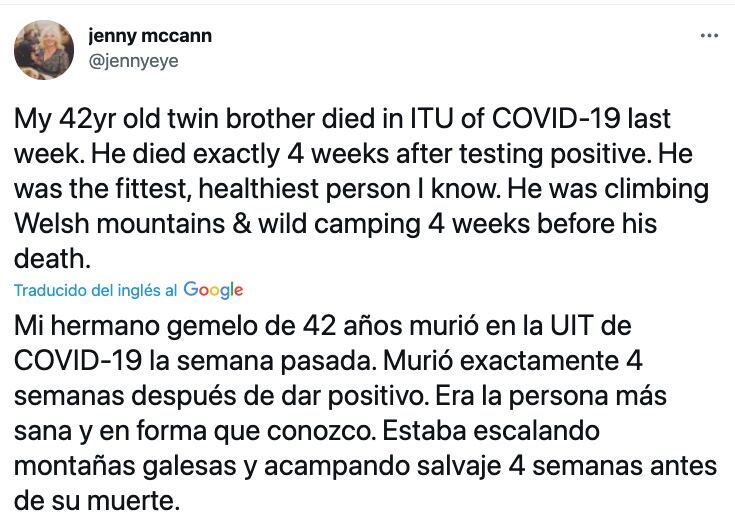Click jenny mccann's profile avatar photo
The height and width of the screenshot is (525, 735).
click(x=44, y=49)
